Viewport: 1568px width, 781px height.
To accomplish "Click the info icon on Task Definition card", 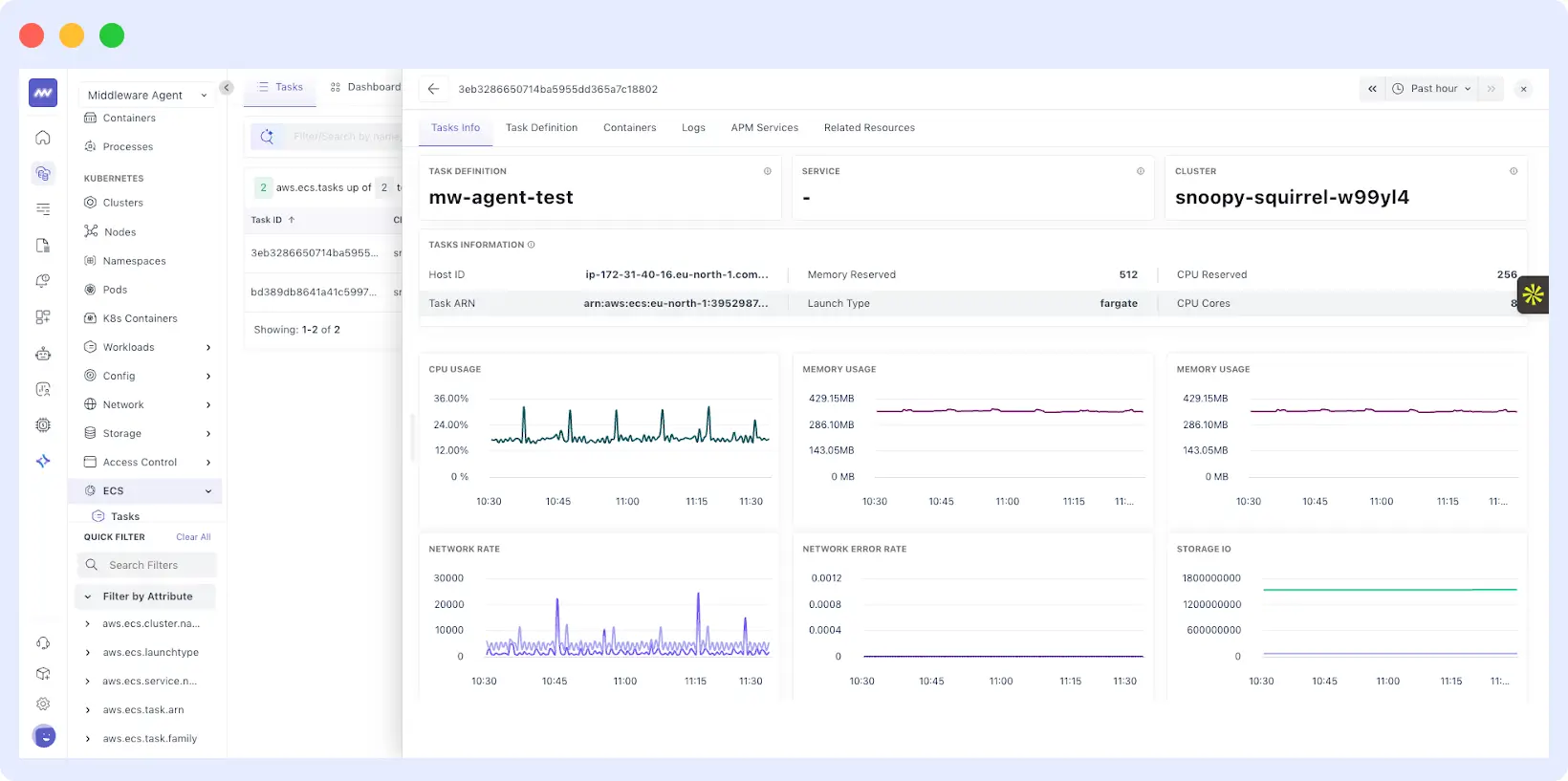I will click(767, 171).
